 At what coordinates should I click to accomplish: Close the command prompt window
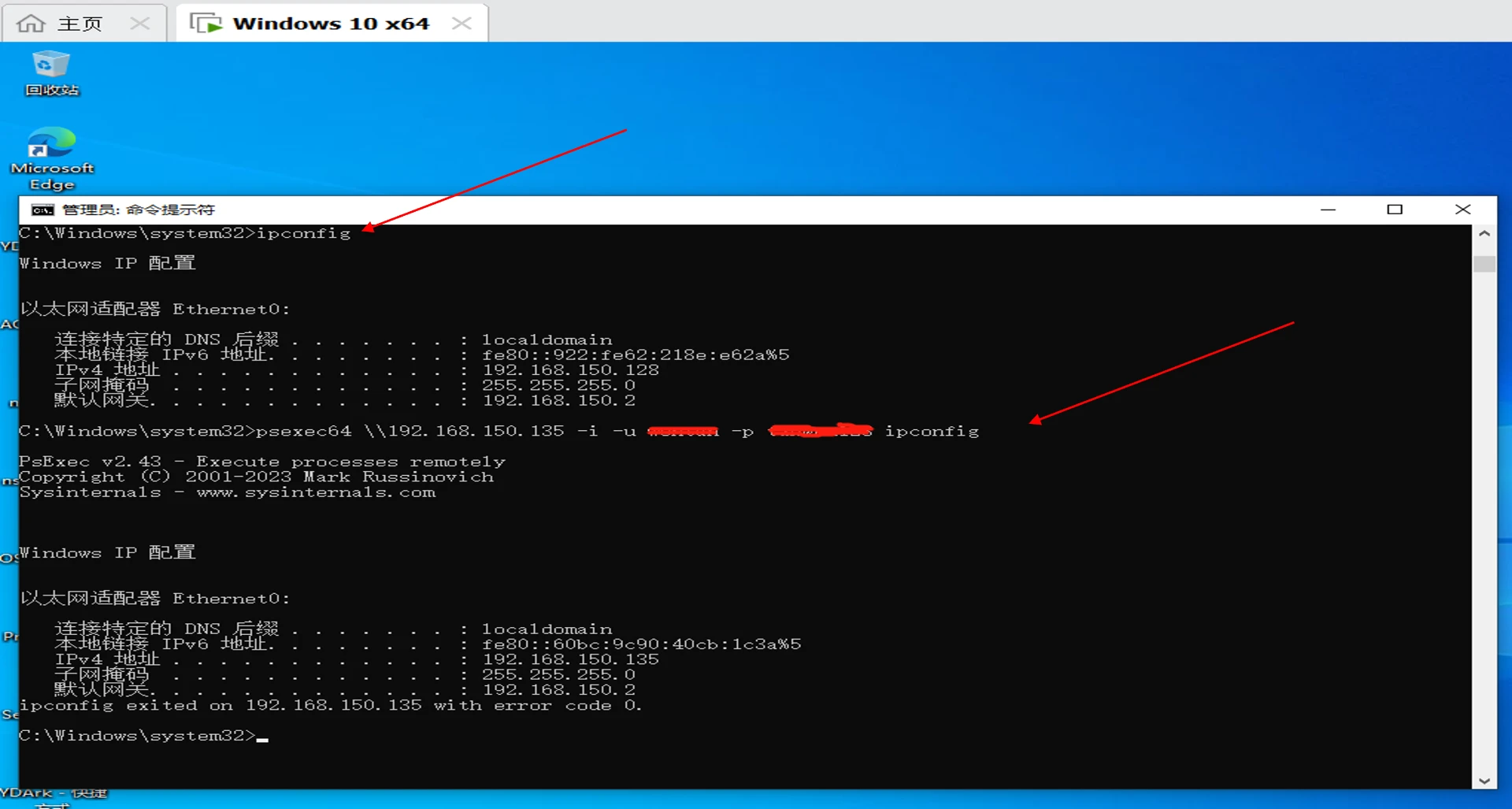pos(1462,210)
